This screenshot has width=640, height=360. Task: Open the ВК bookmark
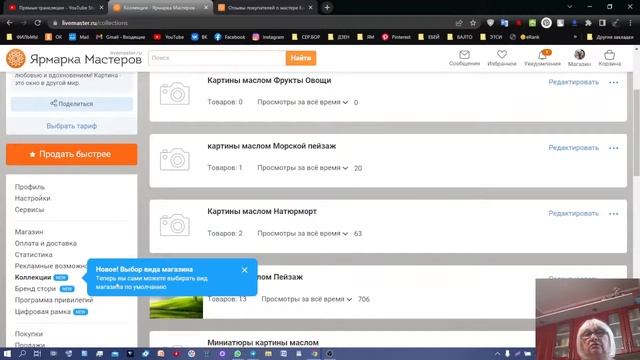pos(199,37)
